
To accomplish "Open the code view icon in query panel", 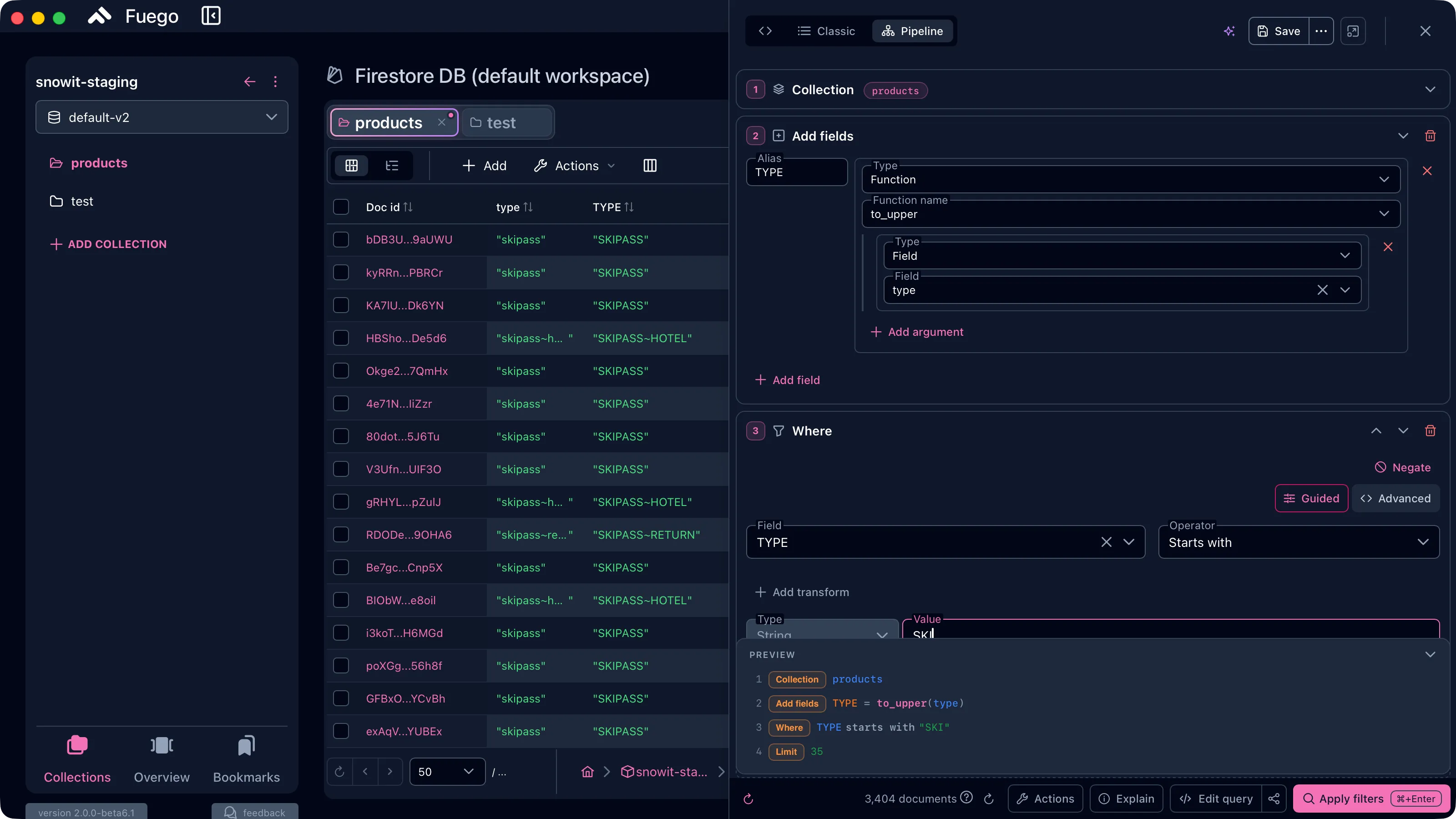I will 765,31.
